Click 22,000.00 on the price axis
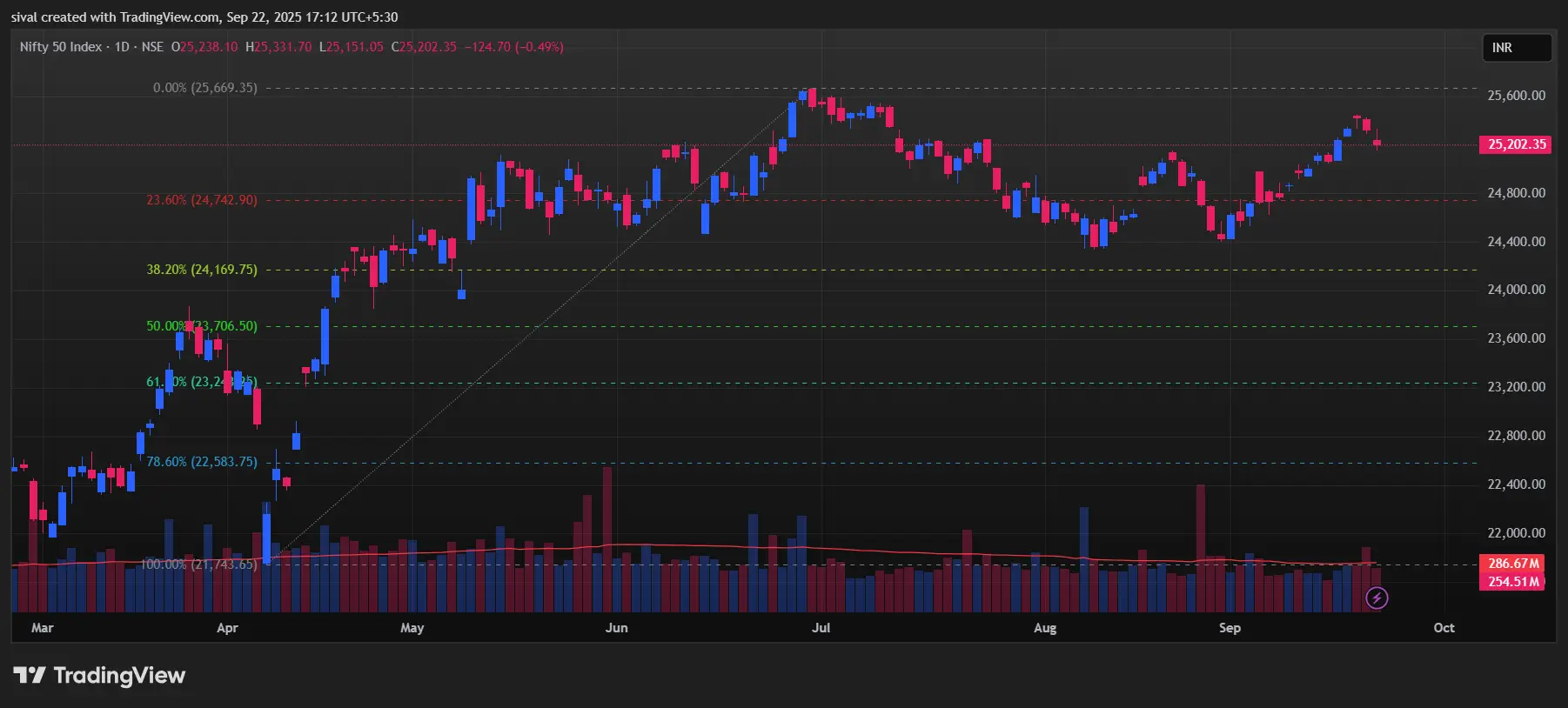1568x708 pixels. 1517,533
